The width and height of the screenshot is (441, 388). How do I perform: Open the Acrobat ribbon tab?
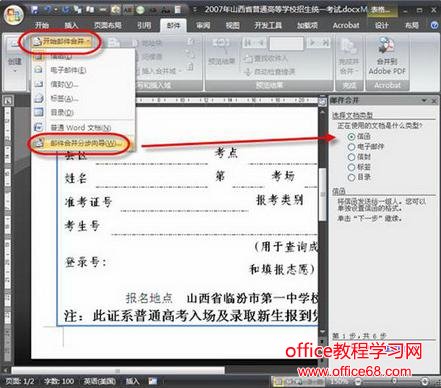(346, 25)
